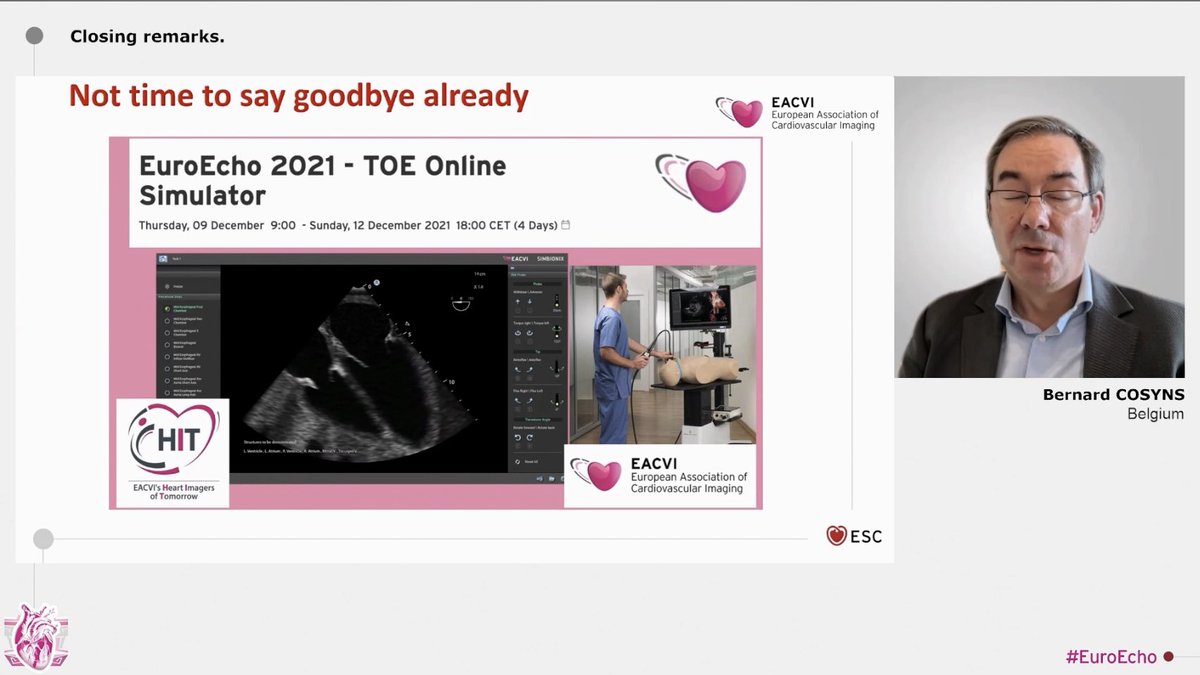The image size is (1200, 675).
Task: Click the echo ultrasound image in simulator
Action: [x=363, y=368]
